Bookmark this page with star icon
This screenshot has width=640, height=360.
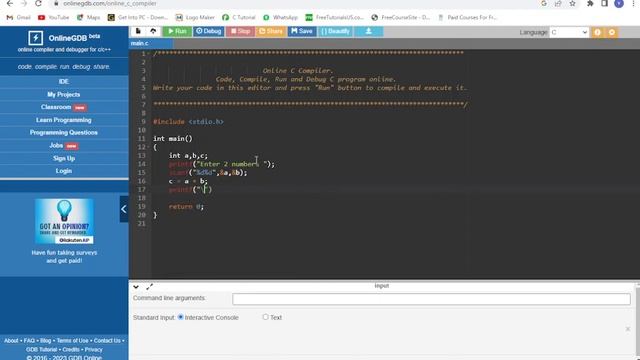[572, 3]
